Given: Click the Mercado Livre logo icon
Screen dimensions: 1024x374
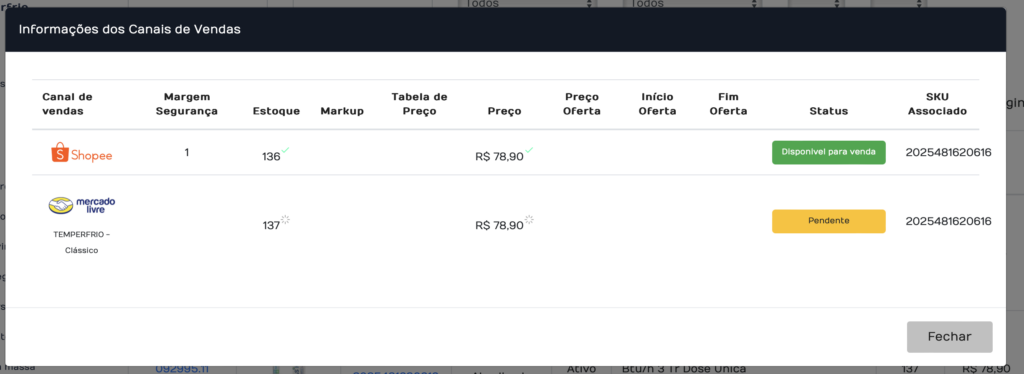Looking at the screenshot, I should 82,205.
